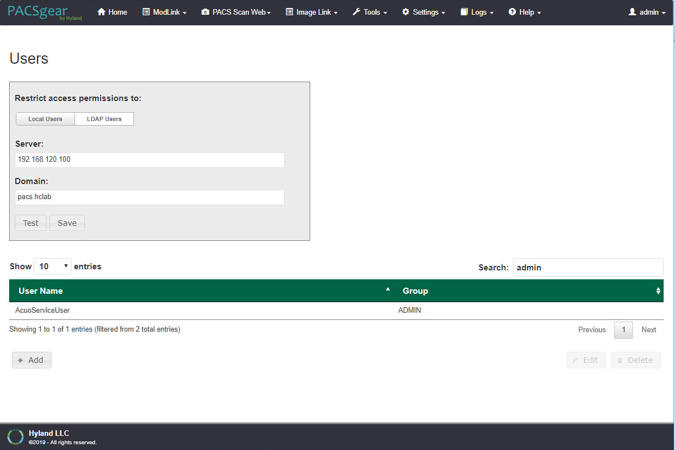The width and height of the screenshot is (675, 450).
Task: Click the Group column header
Action: click(528, 291)
